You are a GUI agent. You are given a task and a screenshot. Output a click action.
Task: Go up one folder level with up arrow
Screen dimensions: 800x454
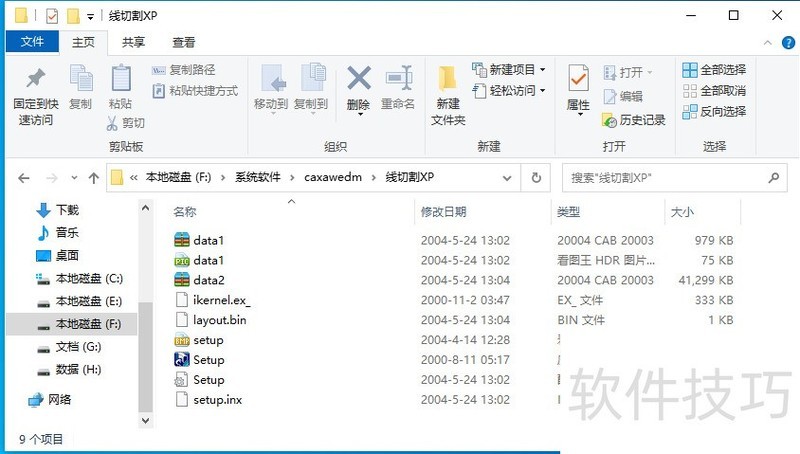(93, 178)
